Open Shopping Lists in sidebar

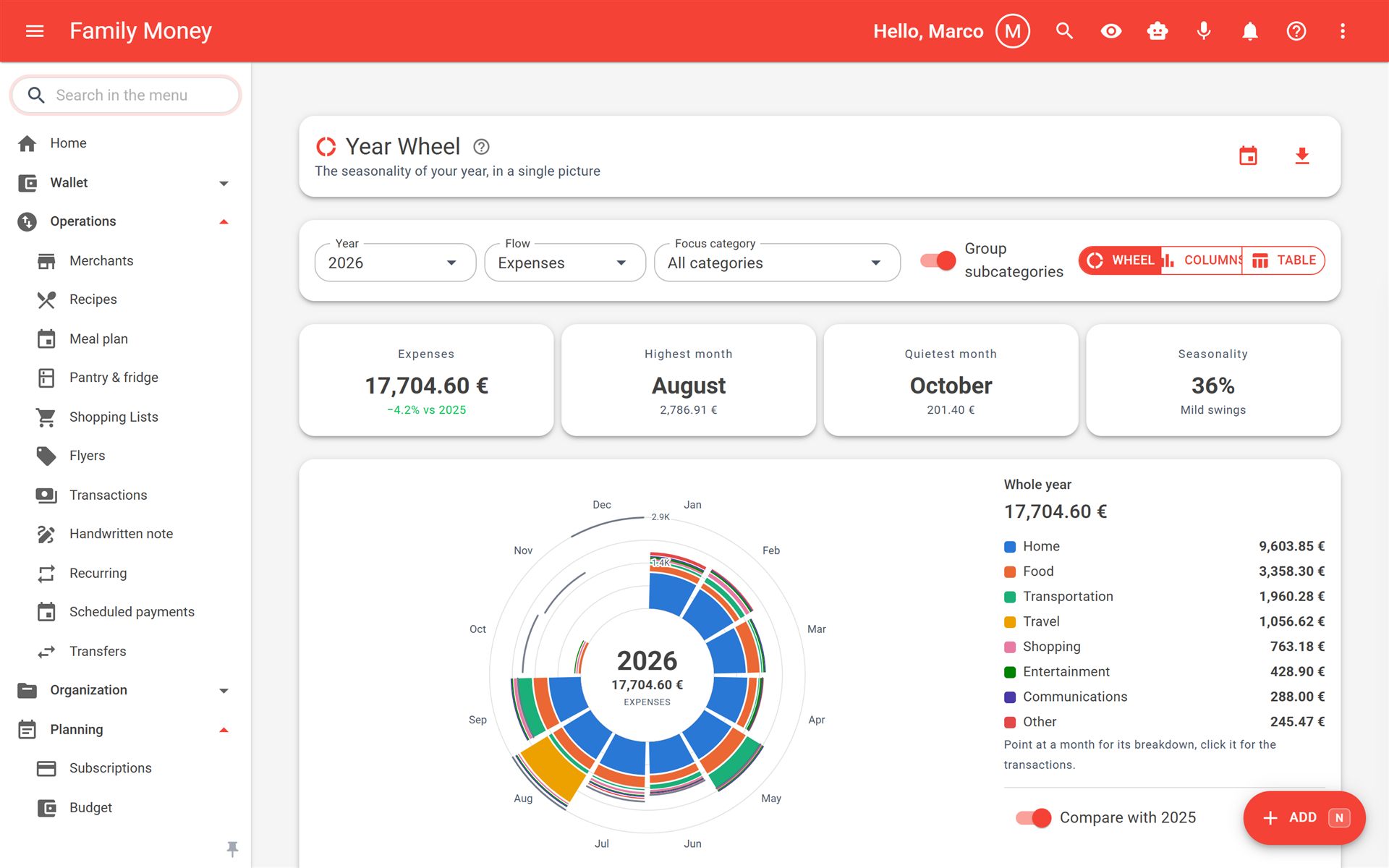click(x=125, y=417)
